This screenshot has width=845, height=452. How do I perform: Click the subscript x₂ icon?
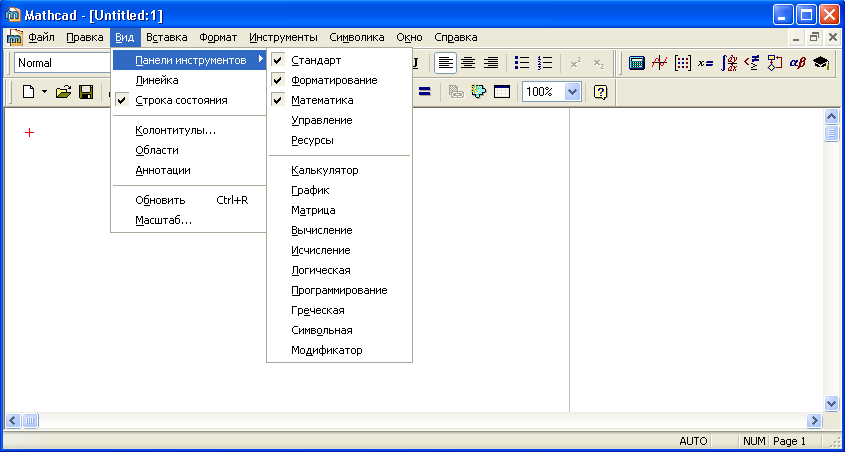(x=599, y=63)
